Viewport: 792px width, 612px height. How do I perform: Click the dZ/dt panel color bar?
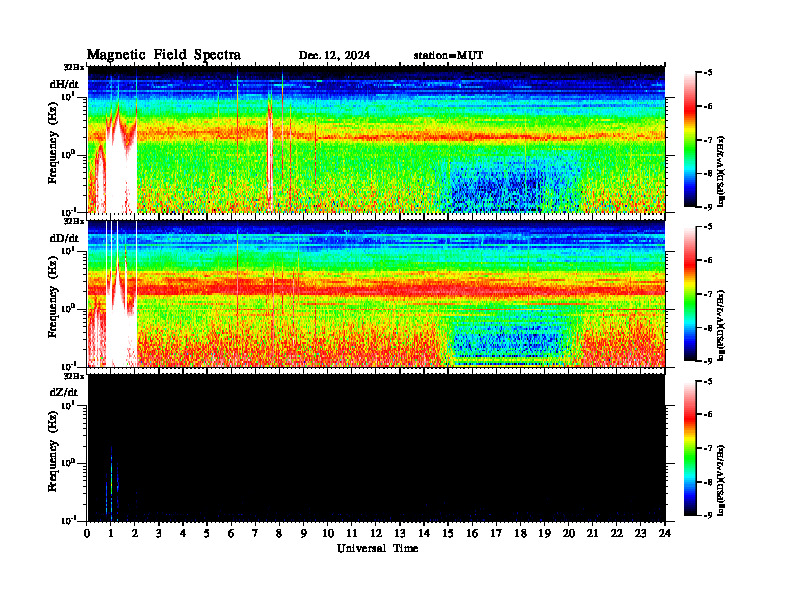point(690,448)
